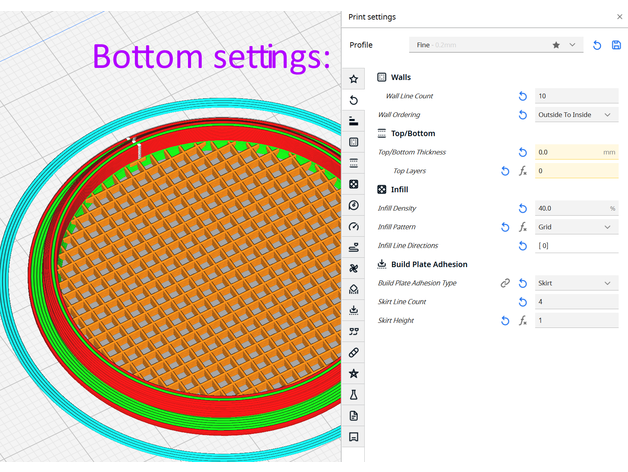Open the Profile dropdown showing Fine
This screenshot has height=472, width=628.
tap(496, 45)
